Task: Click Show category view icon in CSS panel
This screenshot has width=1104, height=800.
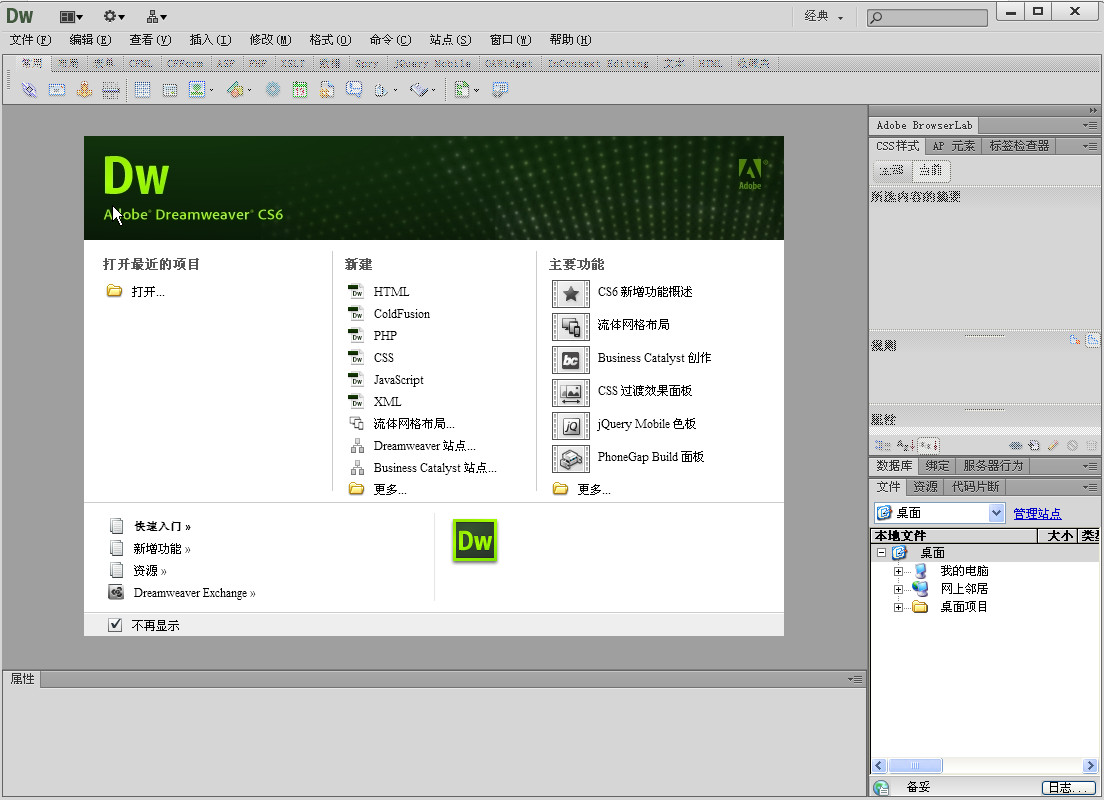Action: [x=882, y=445]
